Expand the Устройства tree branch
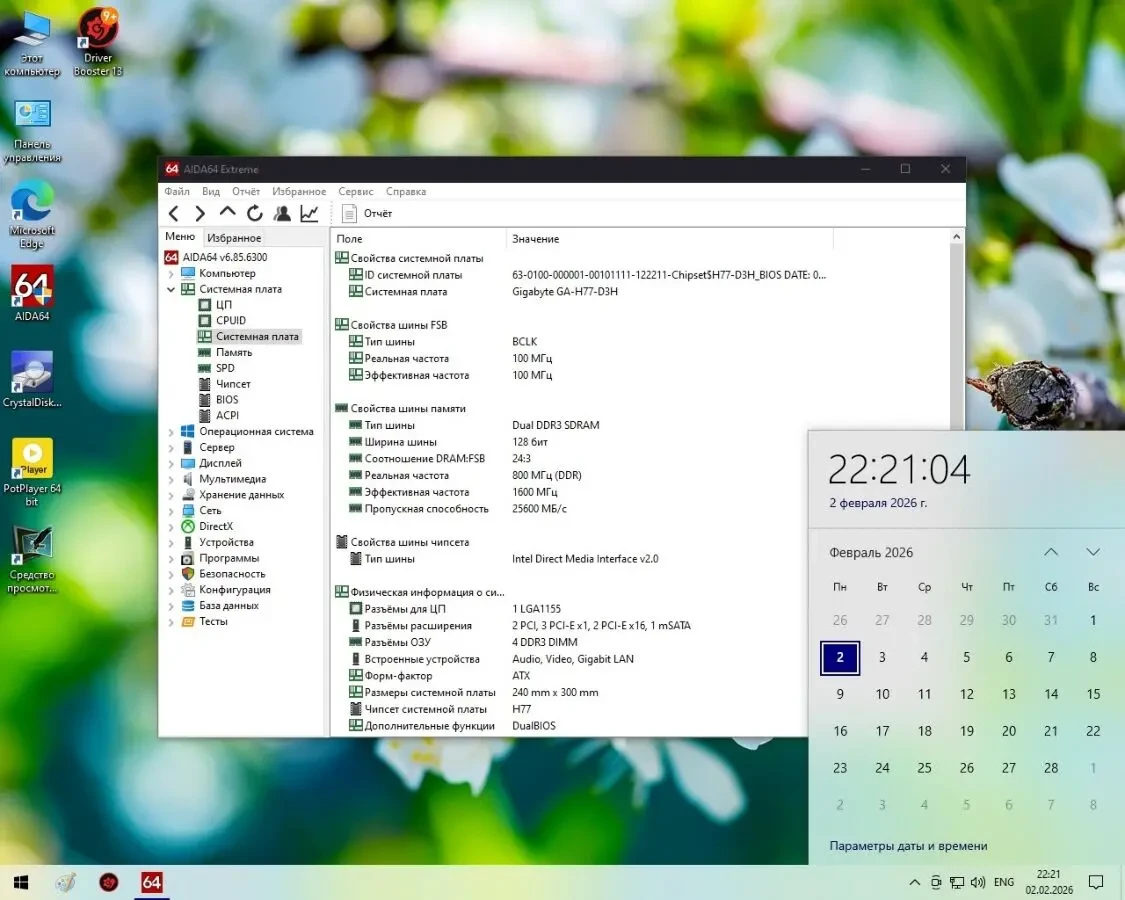Screen dimensions: 1125x900 pos(172,541)
